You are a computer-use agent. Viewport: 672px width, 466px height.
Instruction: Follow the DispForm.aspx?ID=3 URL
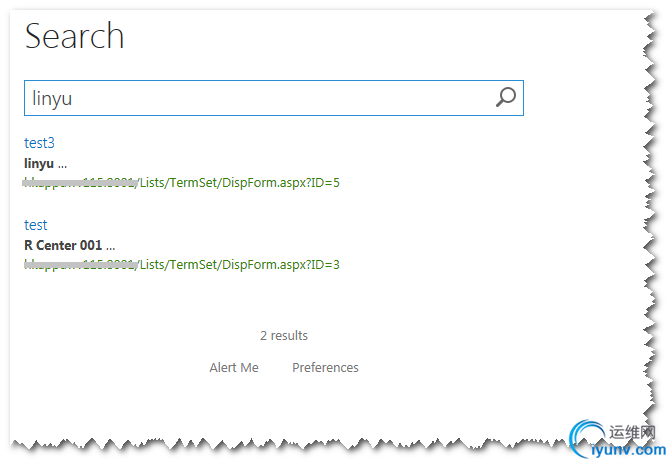pyautogui.click(x=182, y=265)
